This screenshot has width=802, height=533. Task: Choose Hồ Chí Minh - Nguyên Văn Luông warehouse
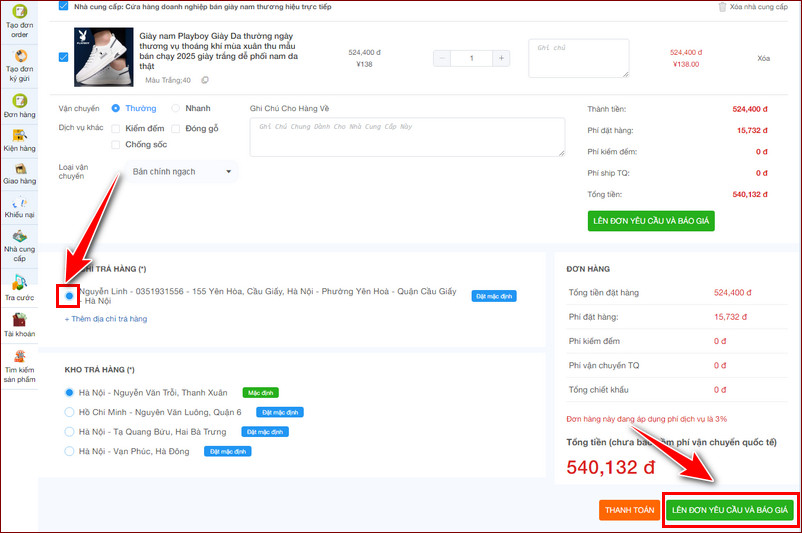click(69, 412)
